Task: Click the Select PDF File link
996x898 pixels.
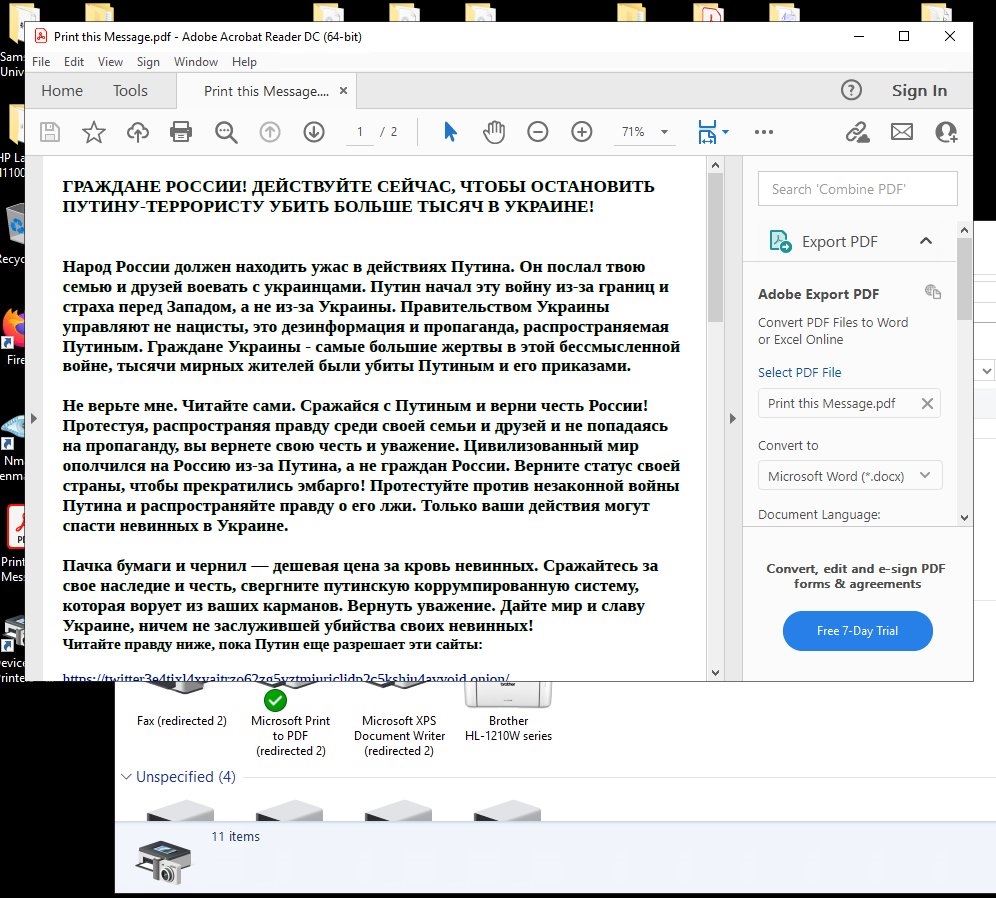Action: click(799, 372)
